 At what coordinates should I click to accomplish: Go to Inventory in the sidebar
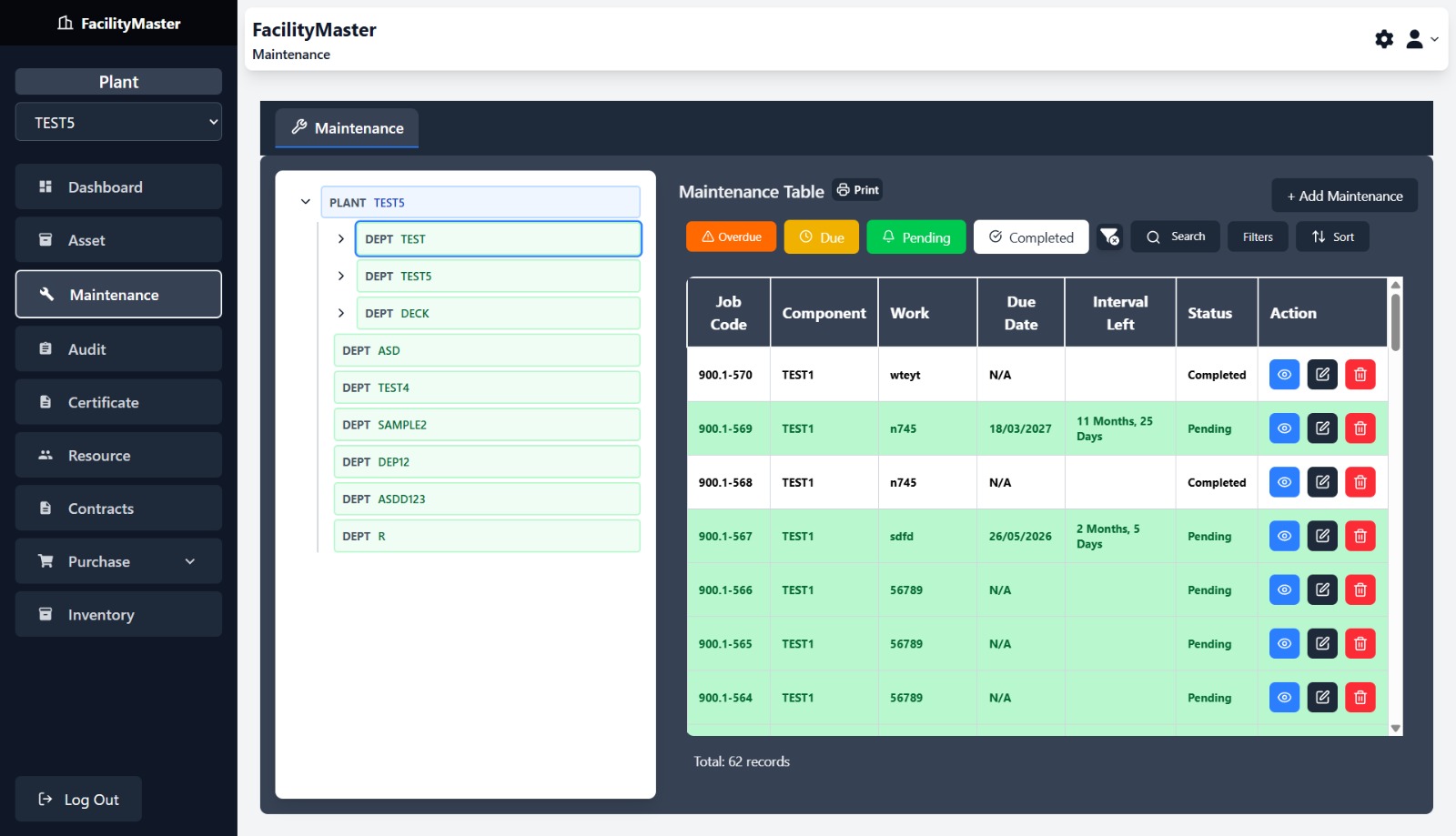(x=118, y=615)
